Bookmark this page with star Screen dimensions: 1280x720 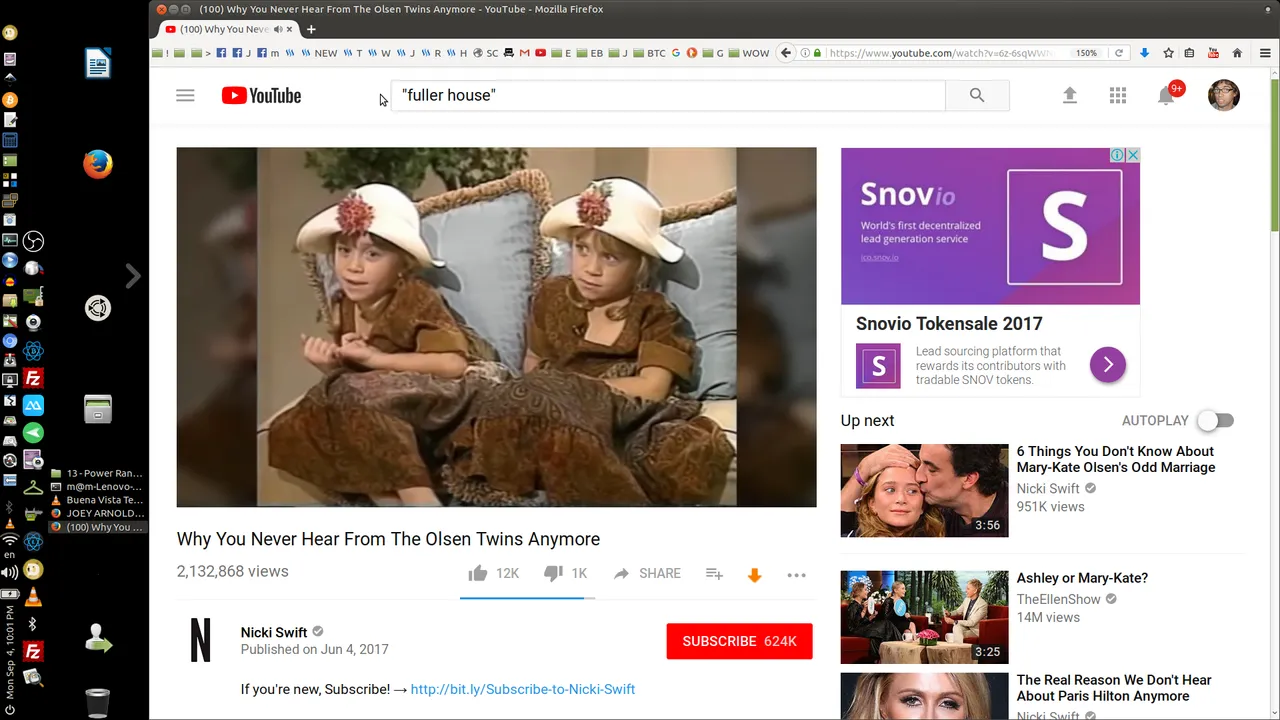(x=1168, y=53)
